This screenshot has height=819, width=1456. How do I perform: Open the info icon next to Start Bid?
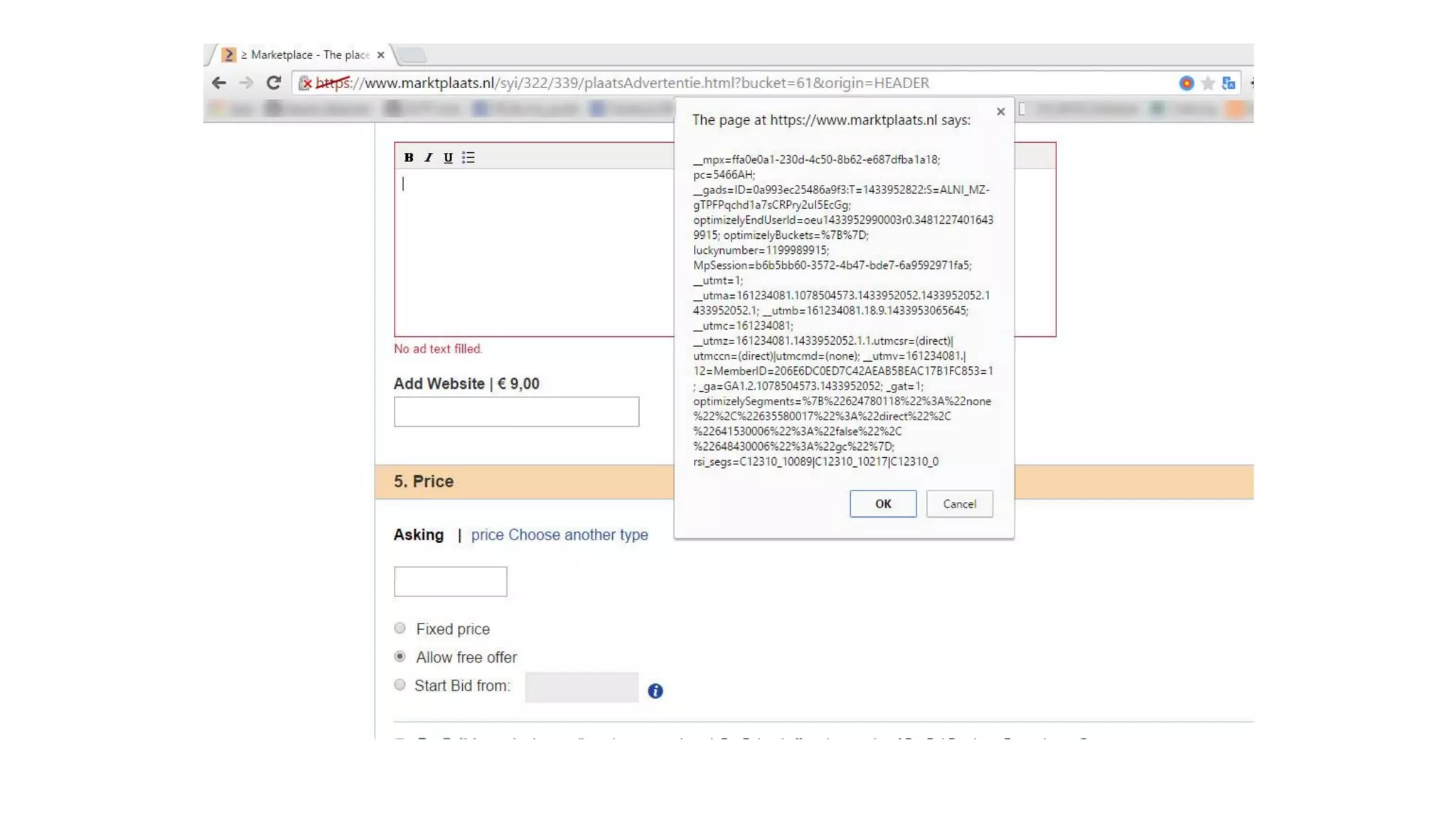pyautogui.click(x=655, y=690)
